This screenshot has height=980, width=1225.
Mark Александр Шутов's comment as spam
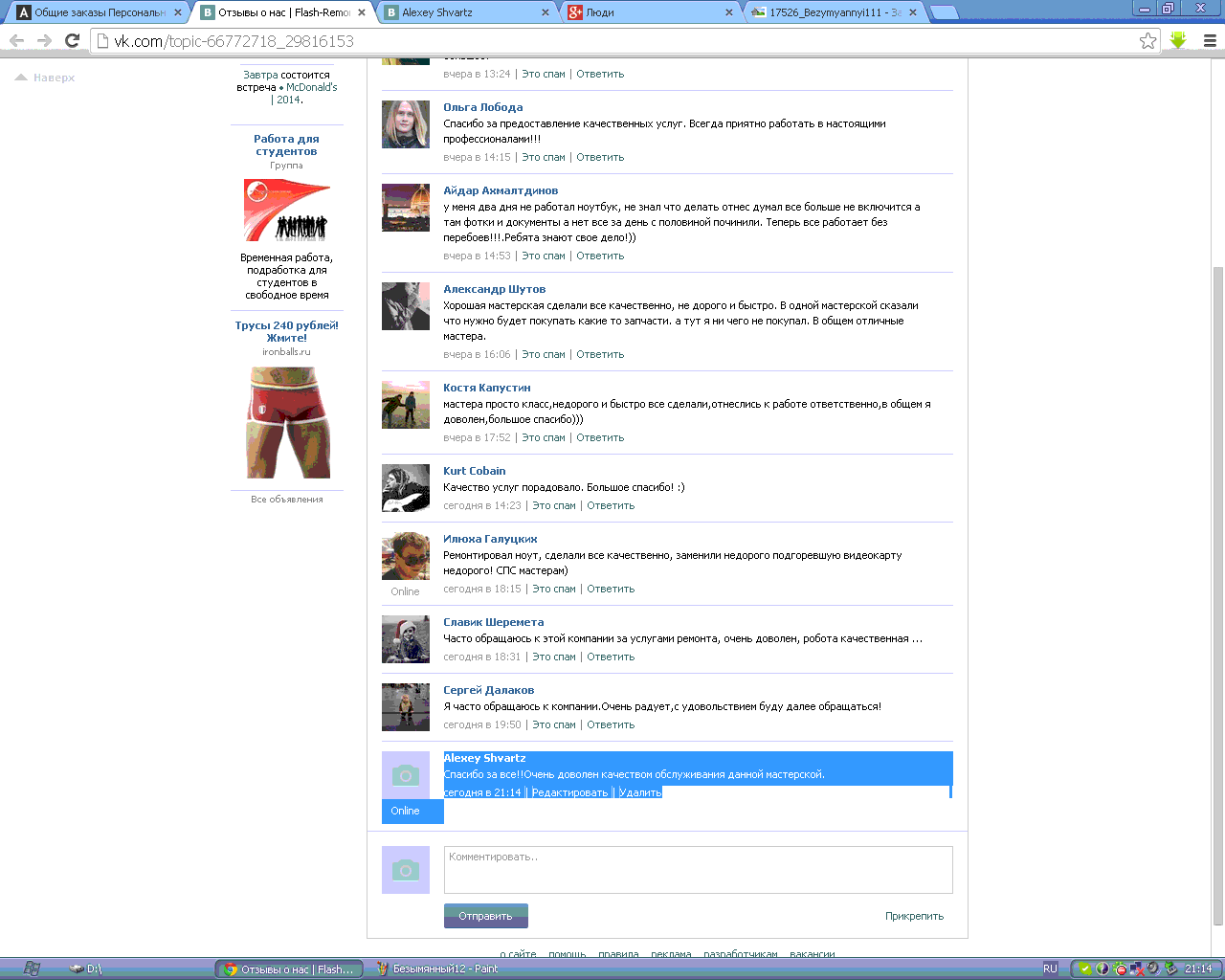[544, 354]
